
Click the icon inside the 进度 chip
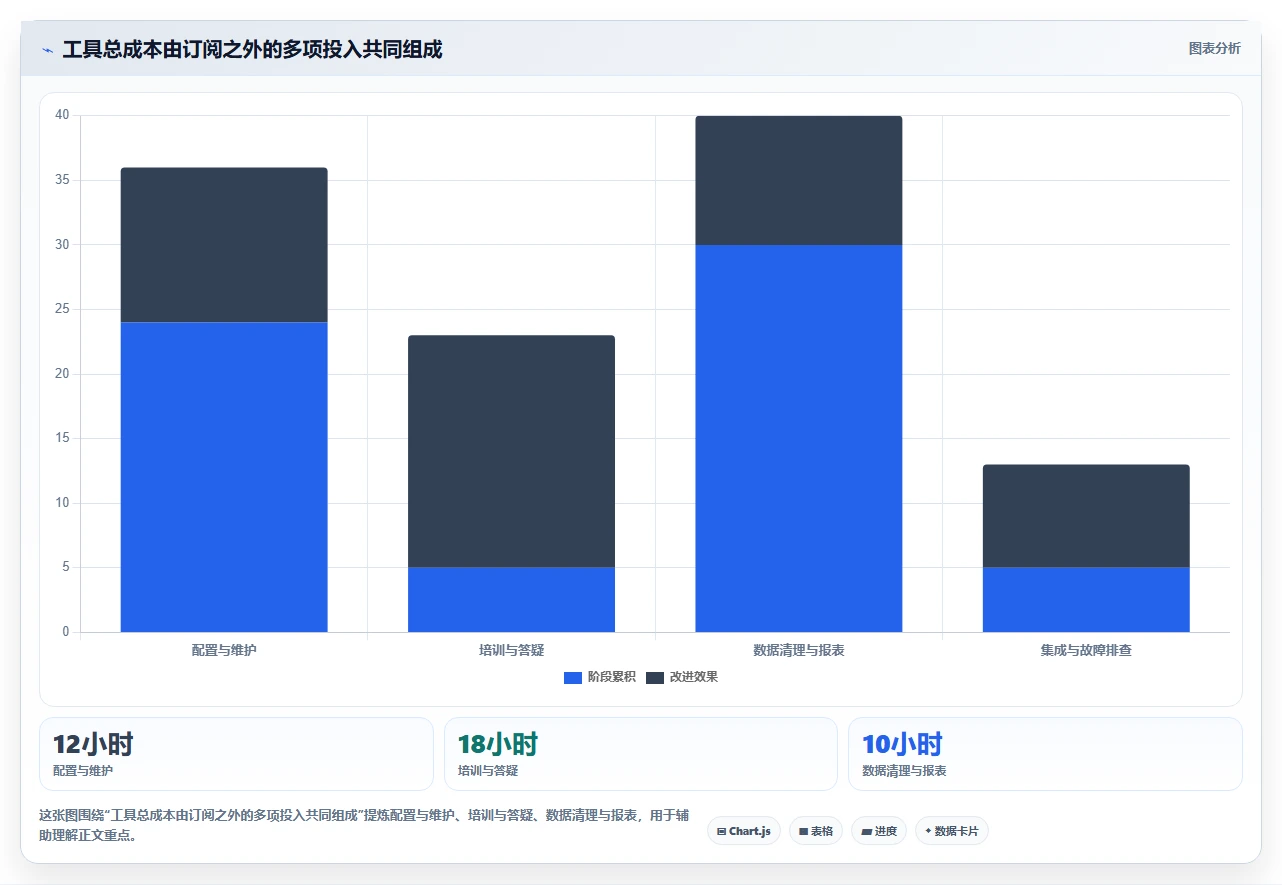click(866, 831)
